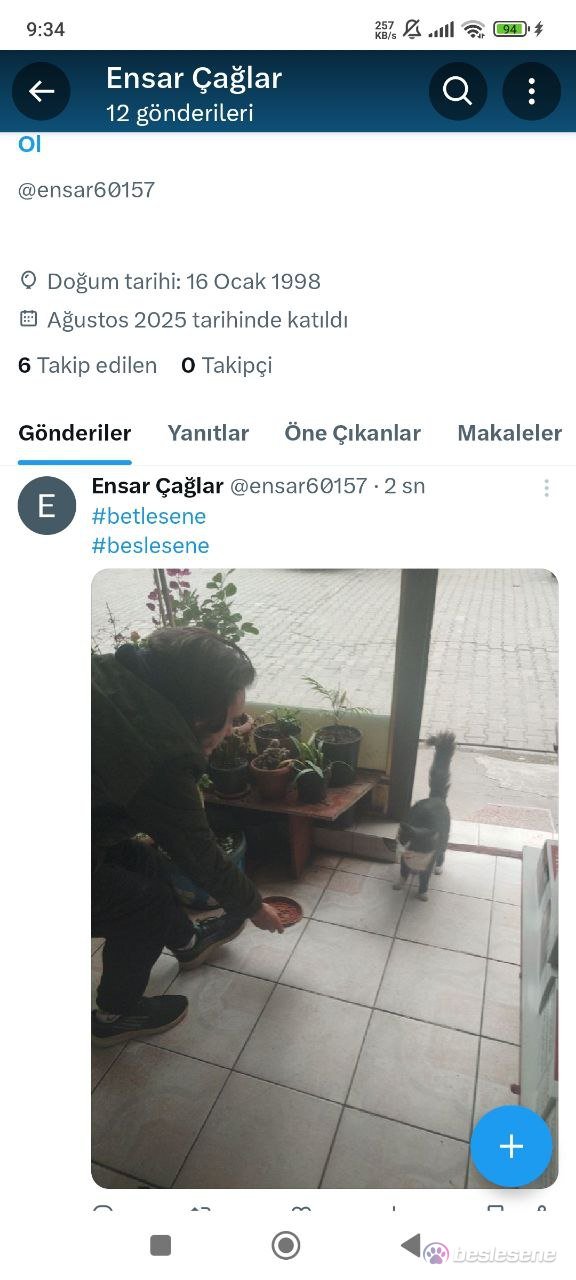Open the tweet's three-dot options menu

pyautogui.click(x=546, y=488)
